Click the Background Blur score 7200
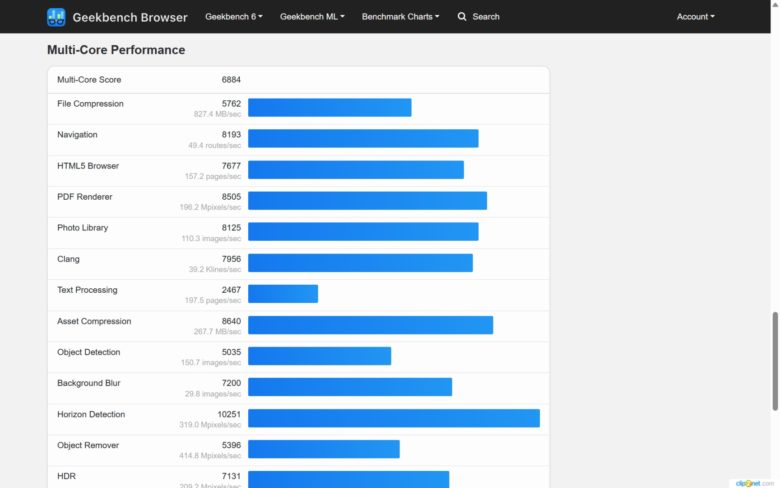This screenshot has height=488, width=780. click(x=231, y=383)
